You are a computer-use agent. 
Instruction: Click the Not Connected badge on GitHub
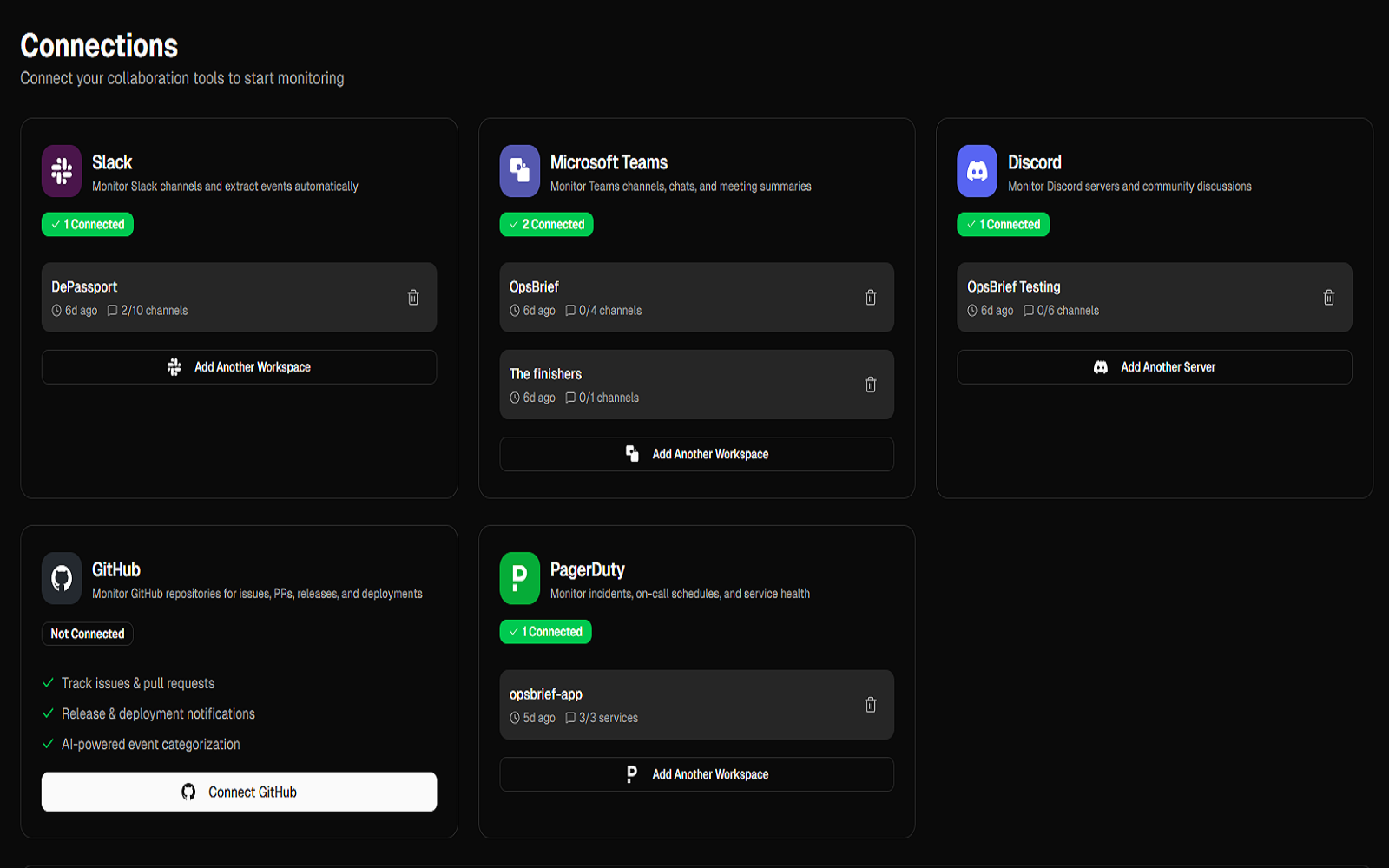[x=87, y=634]
